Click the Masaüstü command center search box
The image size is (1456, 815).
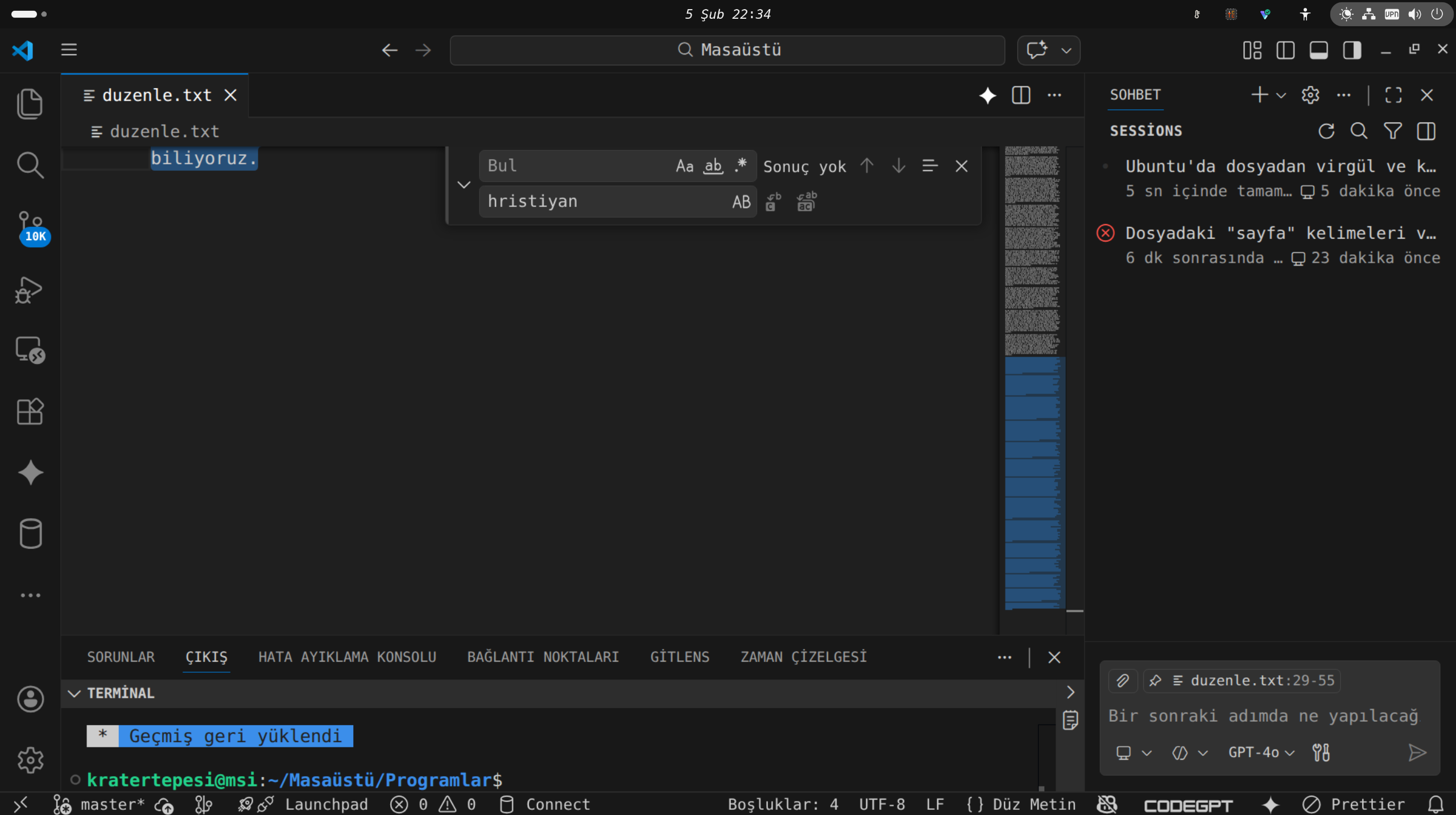pyautogui.click(x=727, y=50)
